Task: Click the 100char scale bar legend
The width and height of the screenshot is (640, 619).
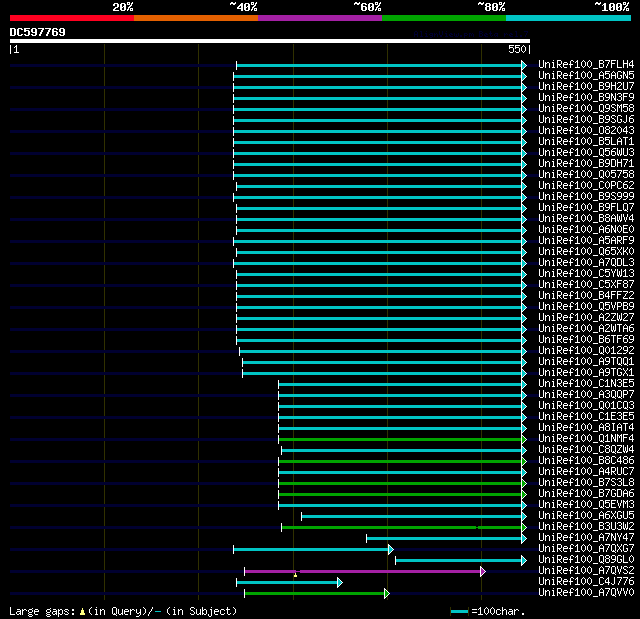Action: (x=488, y=611)
